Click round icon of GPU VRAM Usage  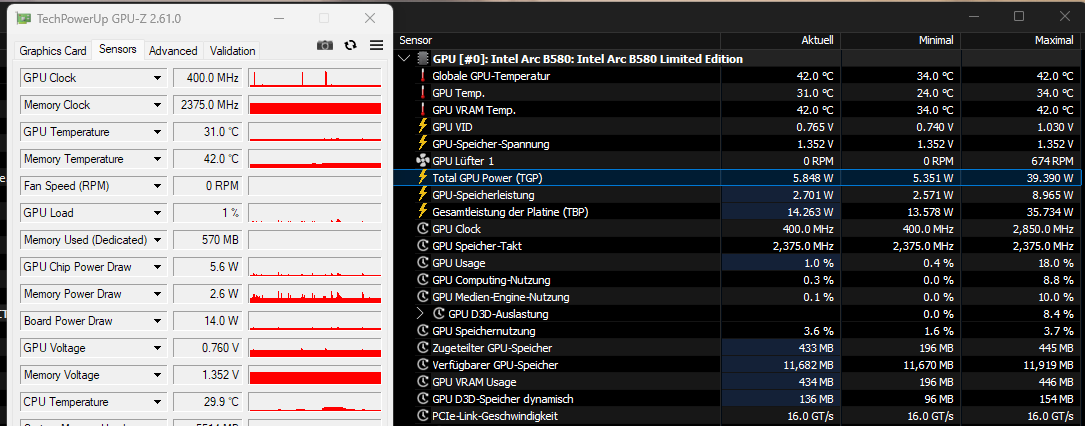tap(423, 382)
